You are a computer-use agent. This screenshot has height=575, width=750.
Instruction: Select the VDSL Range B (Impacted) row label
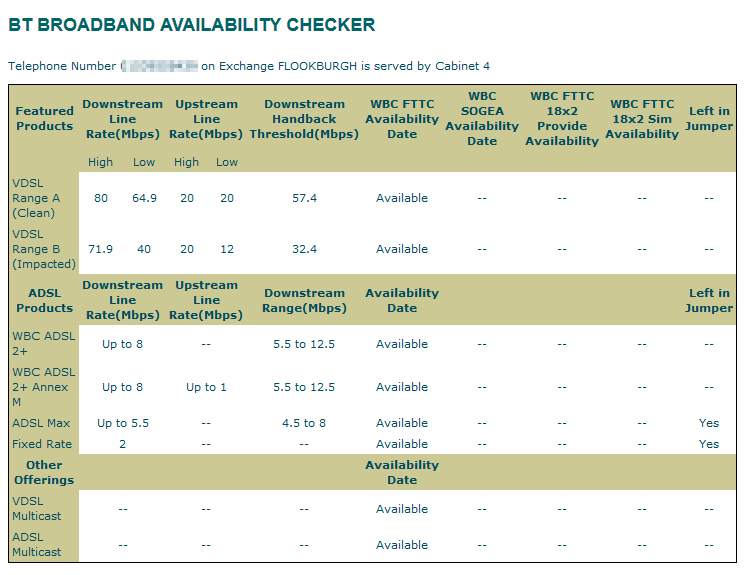coord(44,249)
